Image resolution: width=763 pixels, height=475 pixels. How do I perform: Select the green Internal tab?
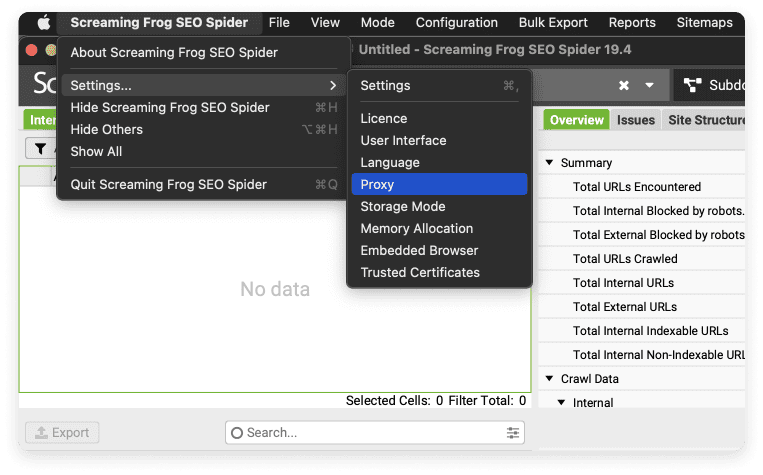(41, 120)
